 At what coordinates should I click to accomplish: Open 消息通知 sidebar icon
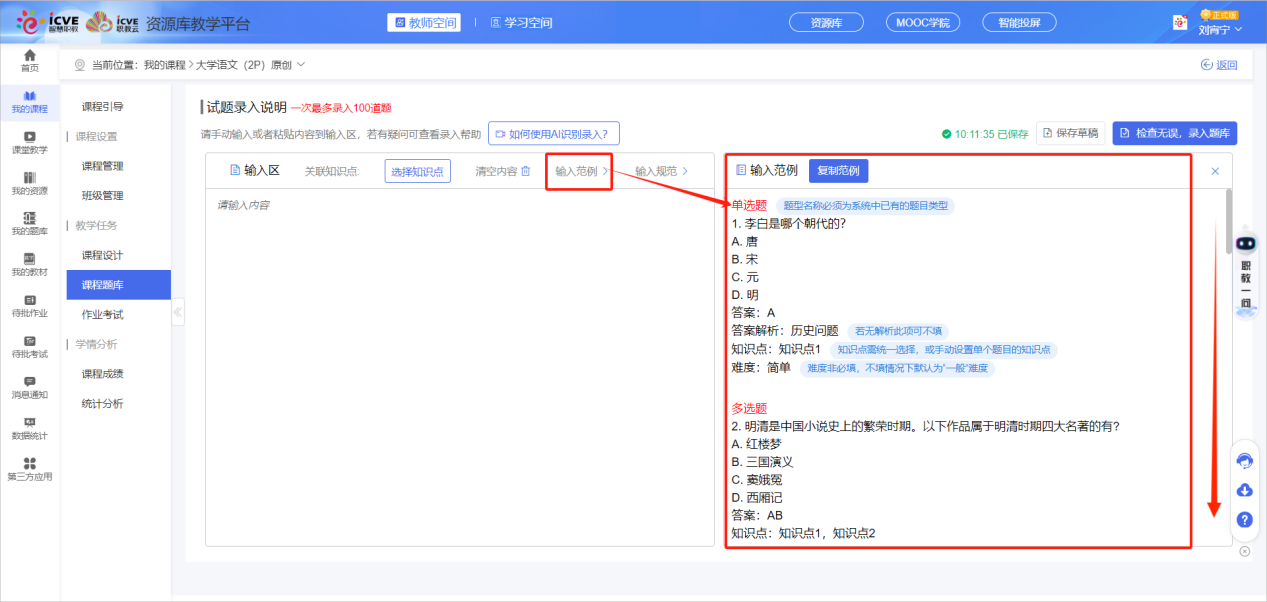point(29,387)
